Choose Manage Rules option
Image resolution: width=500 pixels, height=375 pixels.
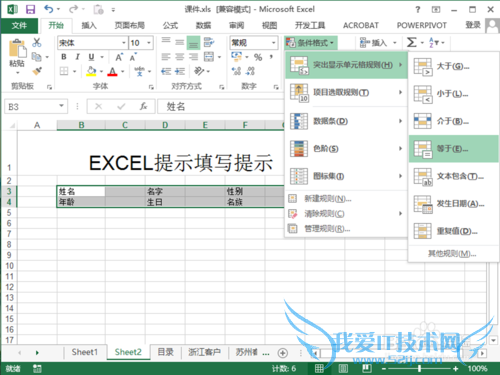point(346,229)
